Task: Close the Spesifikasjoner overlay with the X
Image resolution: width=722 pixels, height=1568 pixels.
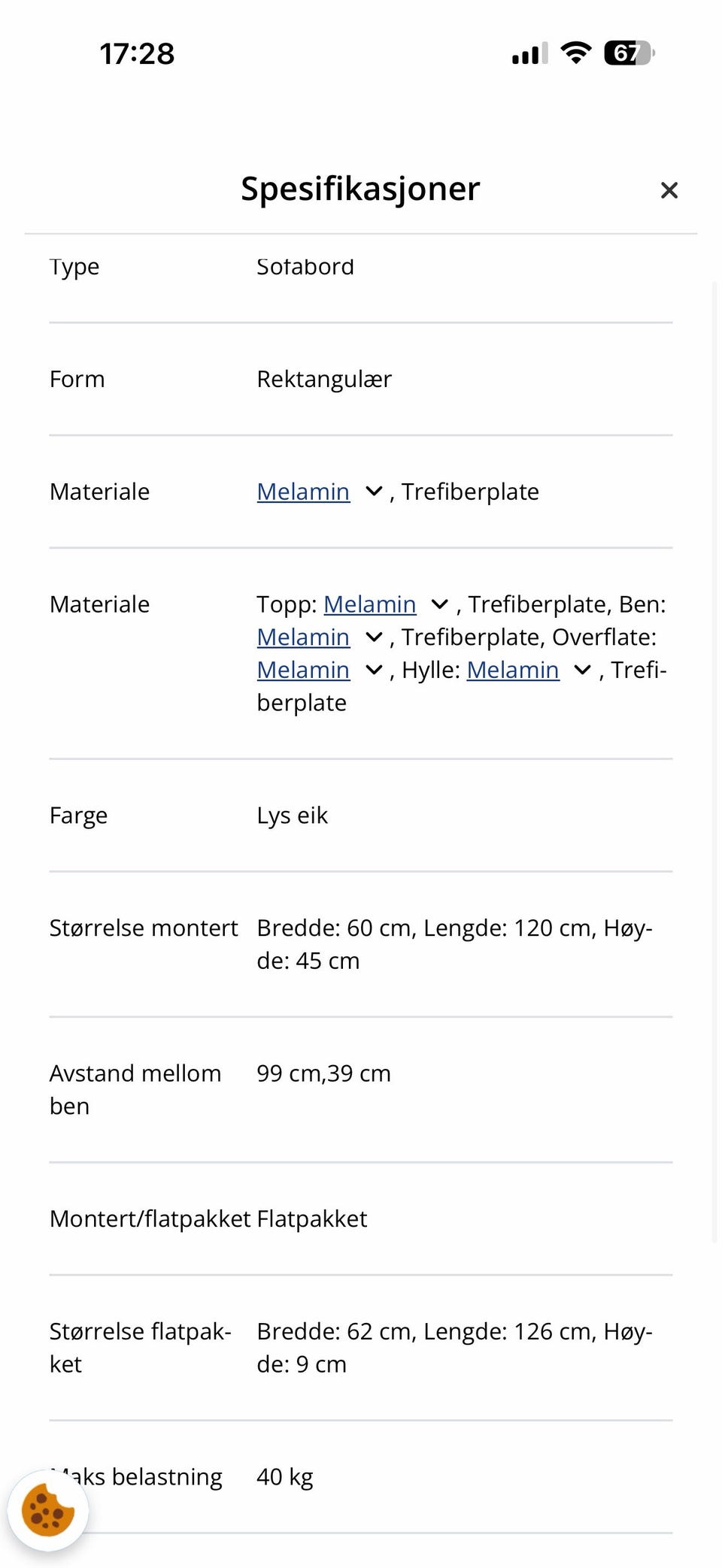Action: [x=669, y=190]
